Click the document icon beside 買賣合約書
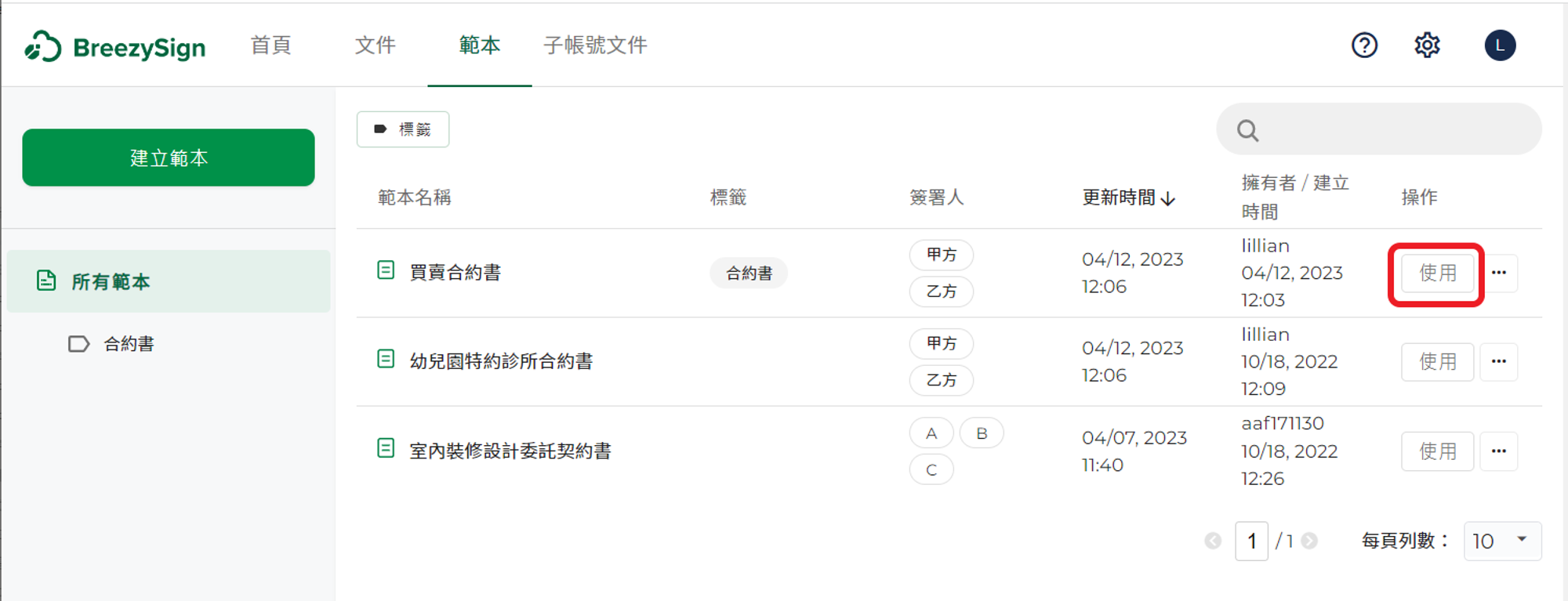 click(386, 270)
